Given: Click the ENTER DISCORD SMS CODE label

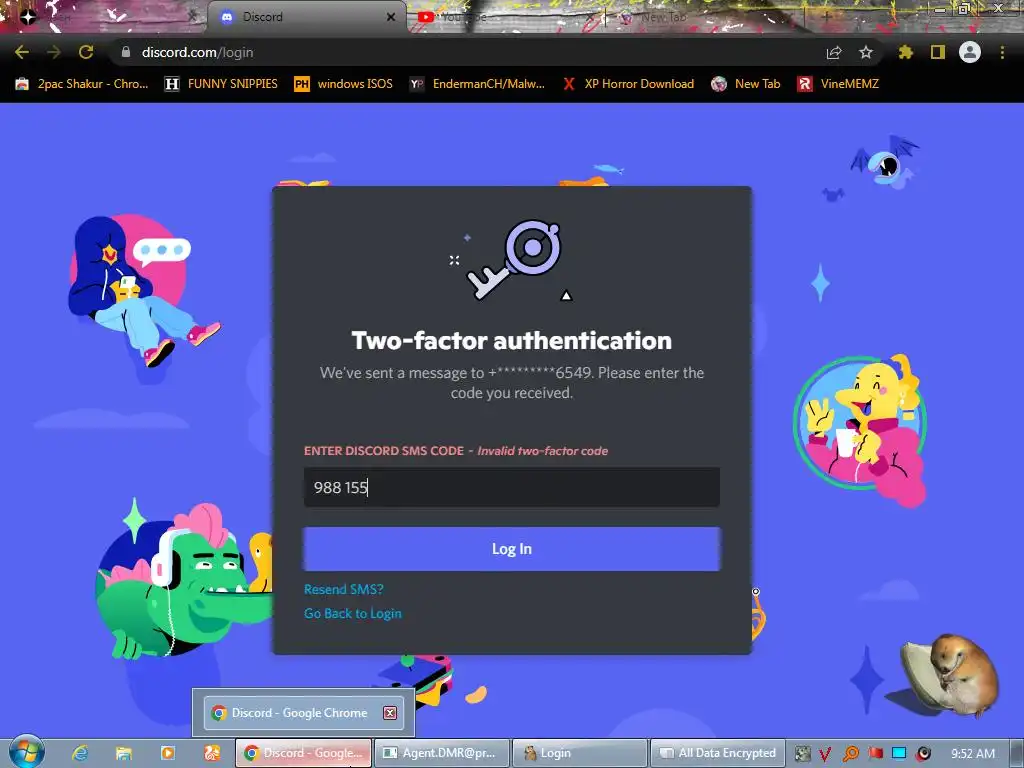Looking at the screenshot, I should 384,451.
